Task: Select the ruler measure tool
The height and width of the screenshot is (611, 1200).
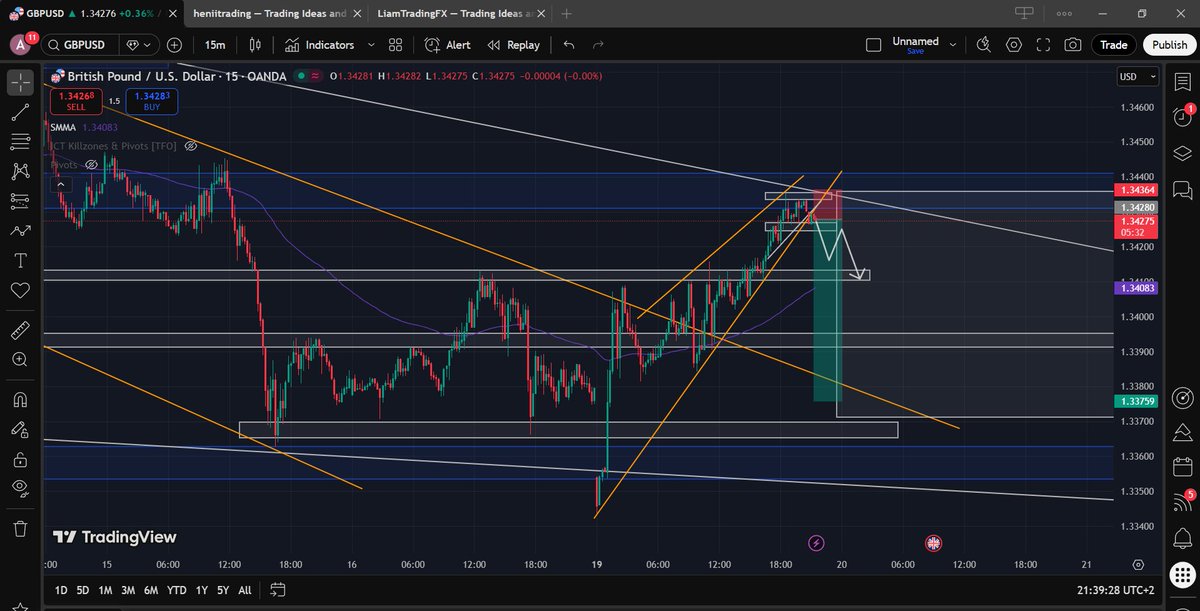Action: (20, 329)
